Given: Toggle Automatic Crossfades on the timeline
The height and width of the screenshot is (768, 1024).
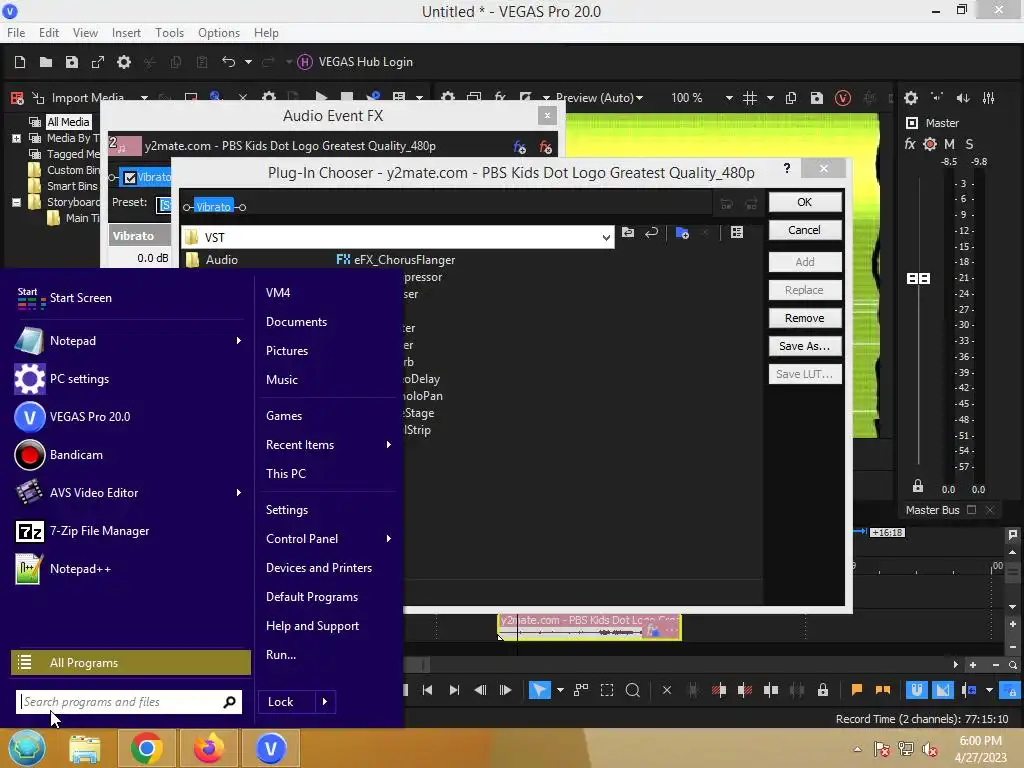Looking at the screenshot, I should [x=943, y=690].
